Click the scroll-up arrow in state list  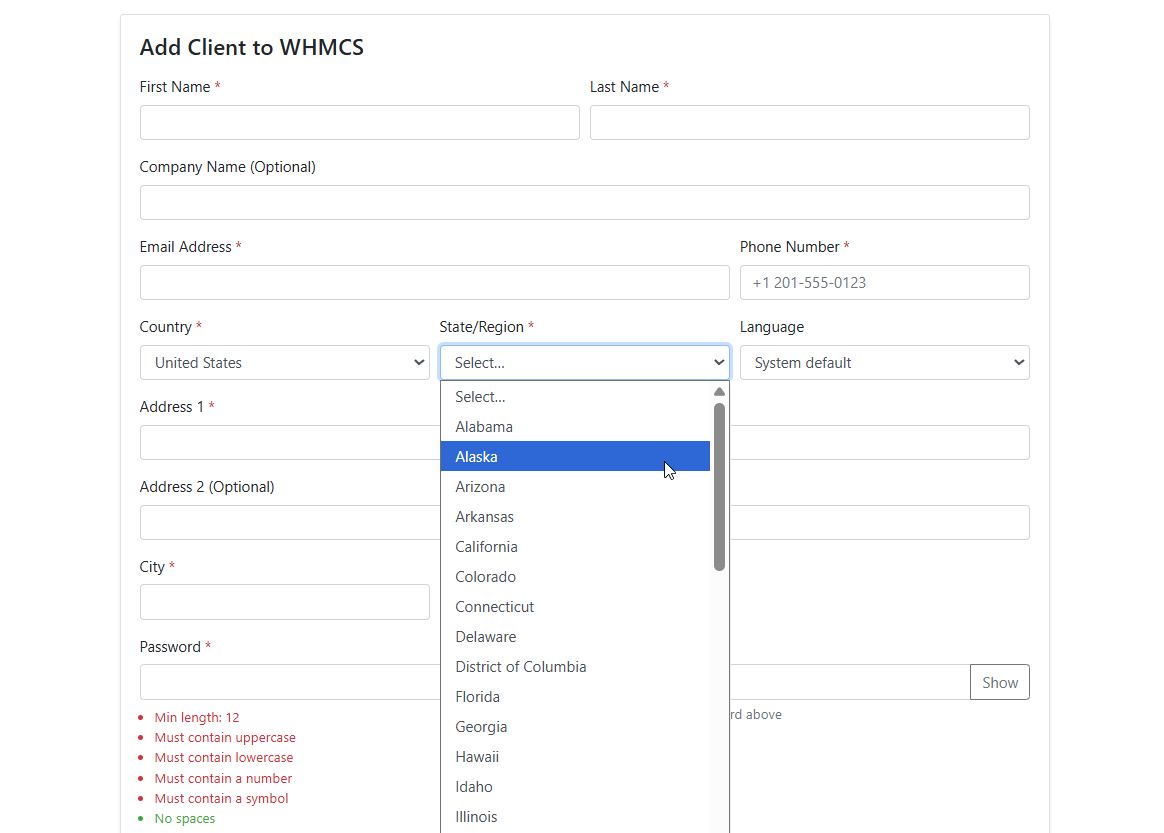719,392
